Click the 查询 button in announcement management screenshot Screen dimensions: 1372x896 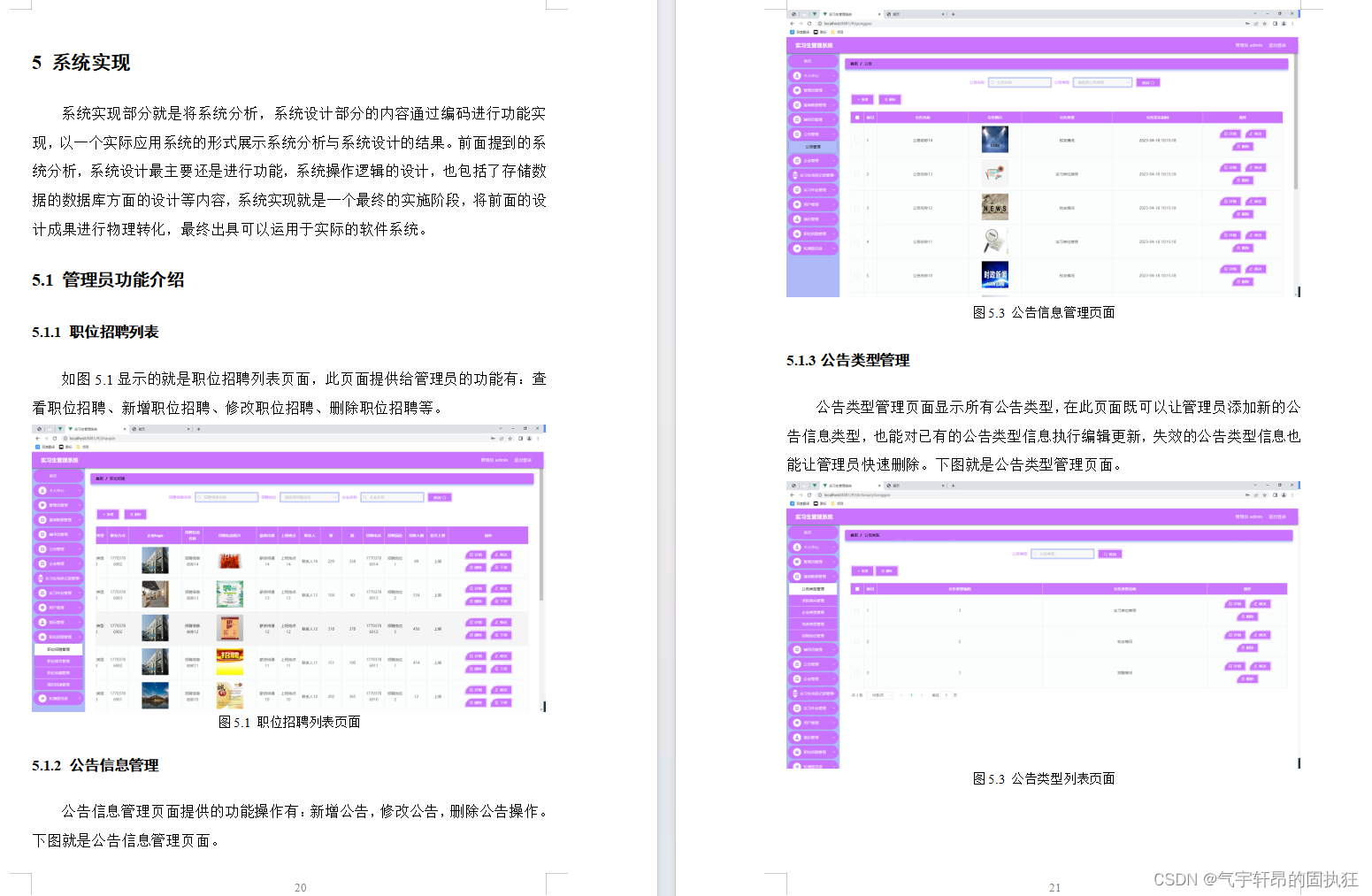coord(1147,82)
